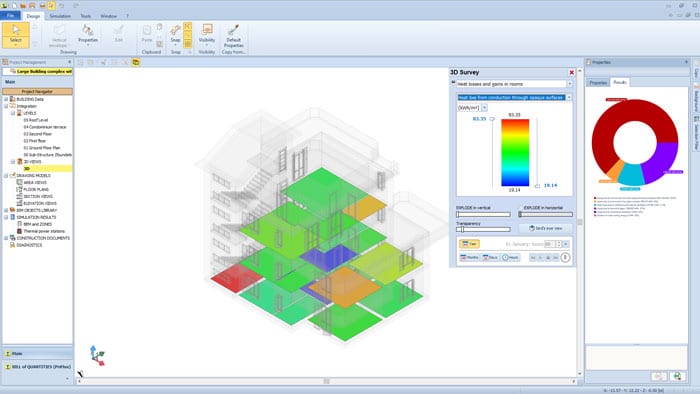Click the EXPLODE in horizontal slider
The image size is (700, 394).
(546, 215)
